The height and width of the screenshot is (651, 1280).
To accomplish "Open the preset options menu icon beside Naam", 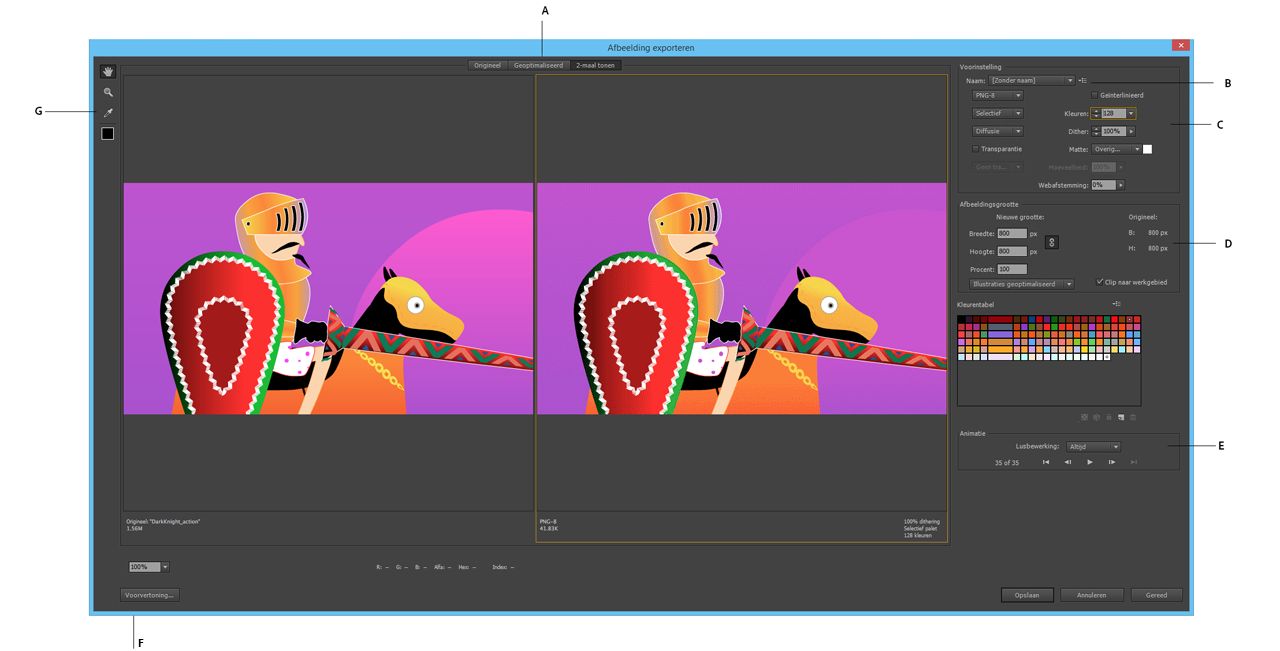I will 1083,80.
